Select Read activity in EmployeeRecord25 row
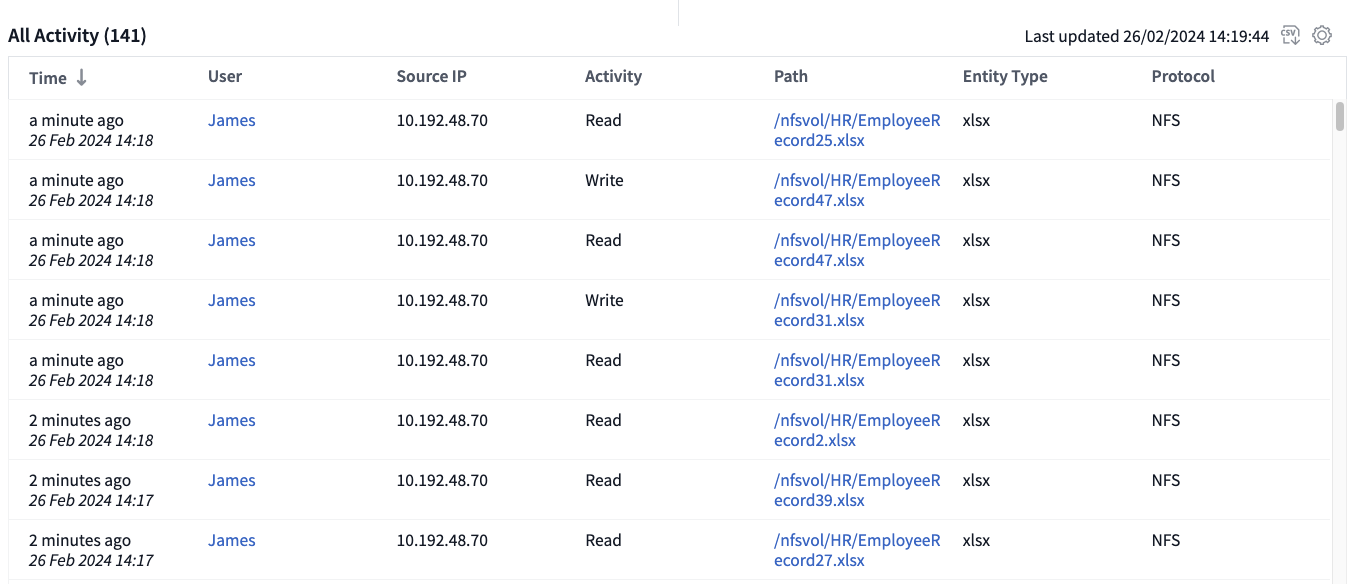Viewport: 1356px width, 584px height. 603,120
